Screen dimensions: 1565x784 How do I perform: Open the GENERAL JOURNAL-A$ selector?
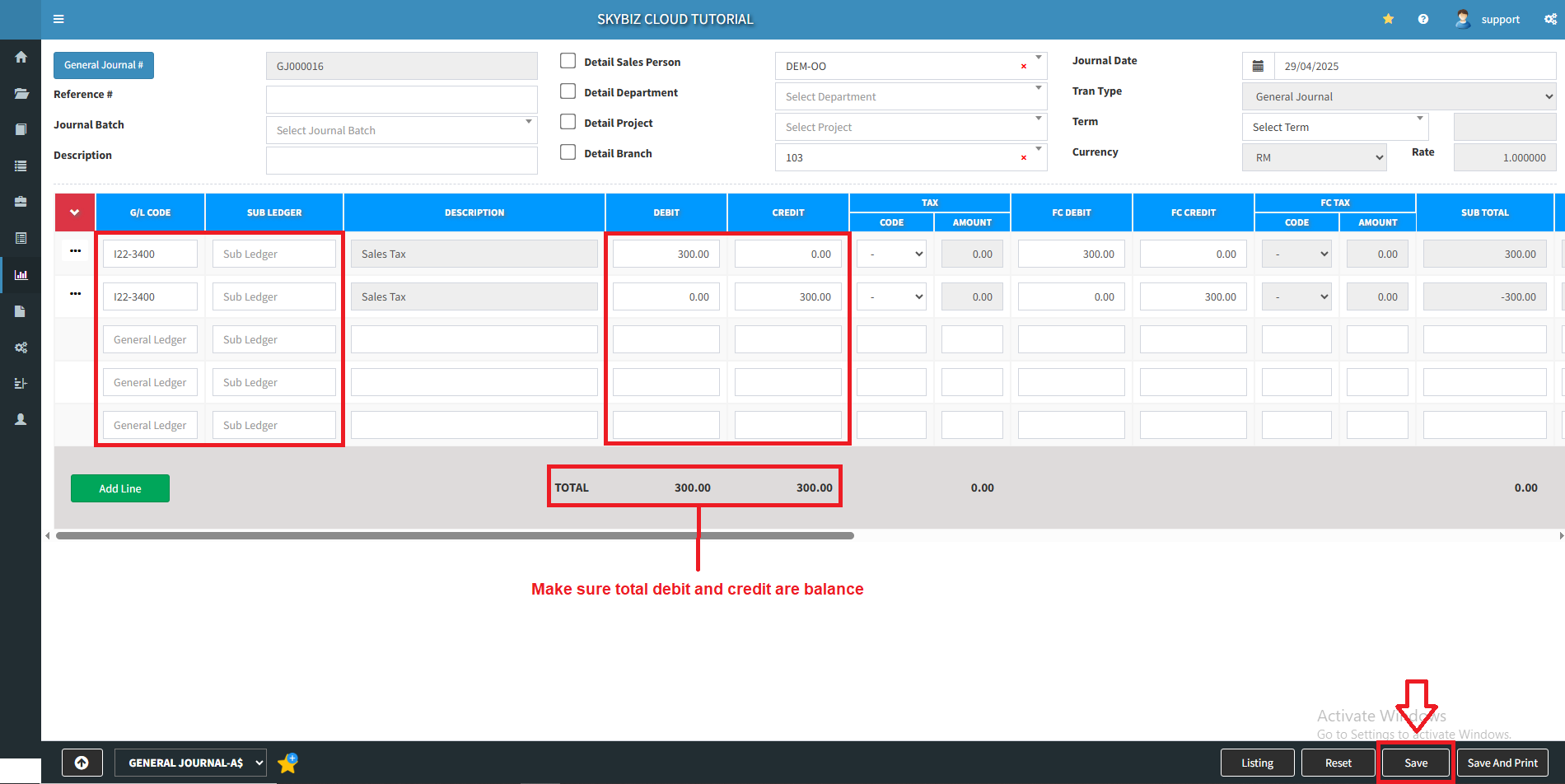pyautogui.click(x=190, y=763)
